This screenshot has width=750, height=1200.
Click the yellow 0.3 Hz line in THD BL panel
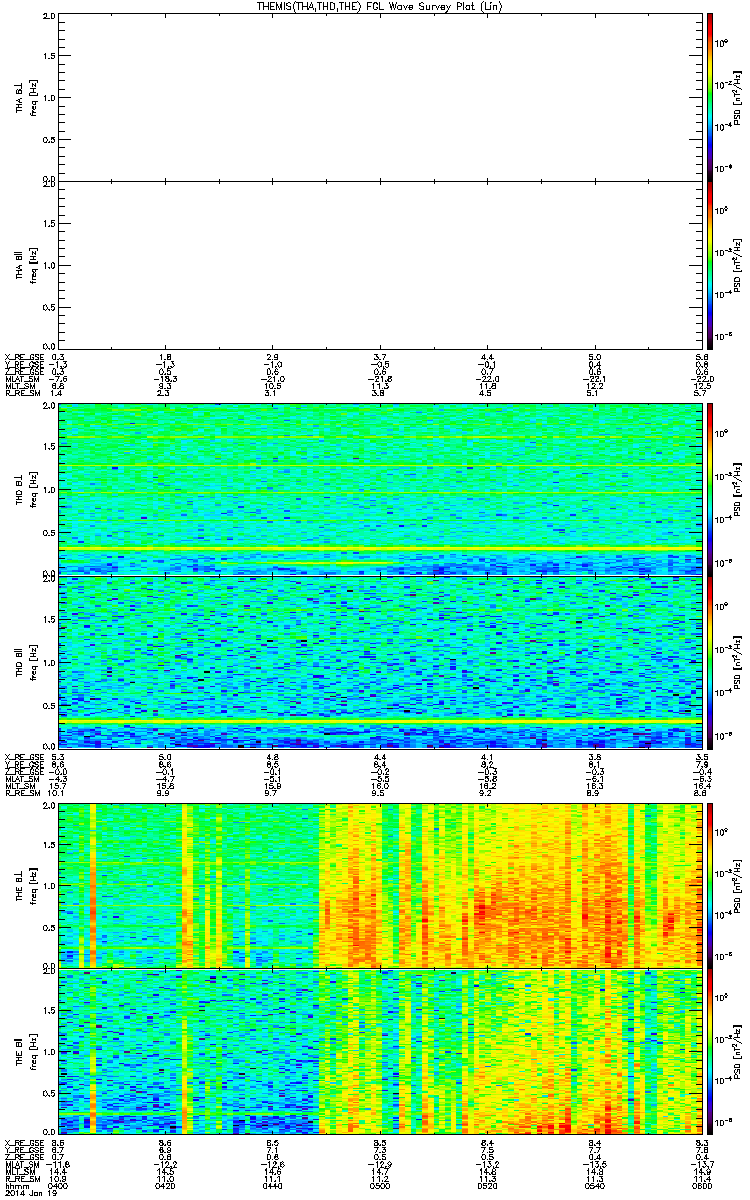380,549
